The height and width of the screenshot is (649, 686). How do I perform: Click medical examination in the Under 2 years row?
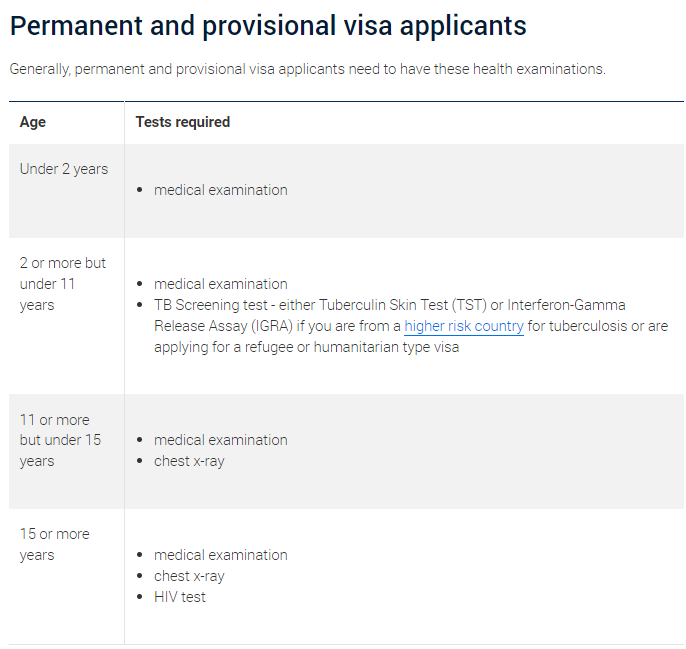tap(220, 190)
